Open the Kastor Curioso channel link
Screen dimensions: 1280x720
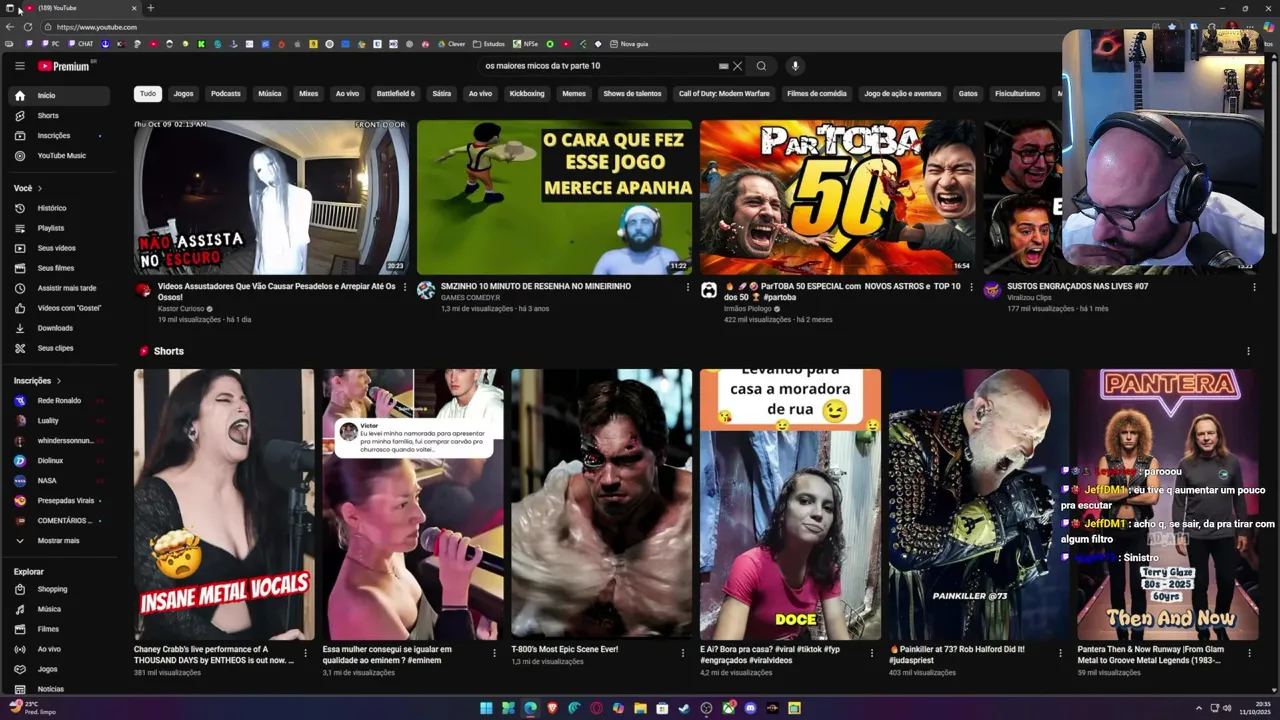click(181, 309)
